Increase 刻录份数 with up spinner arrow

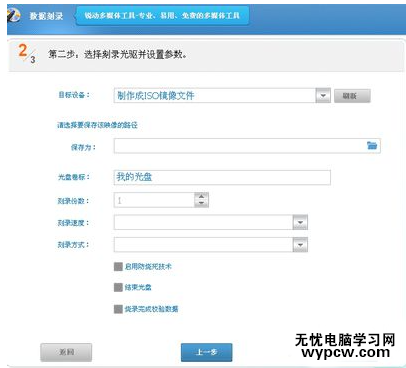201,196
